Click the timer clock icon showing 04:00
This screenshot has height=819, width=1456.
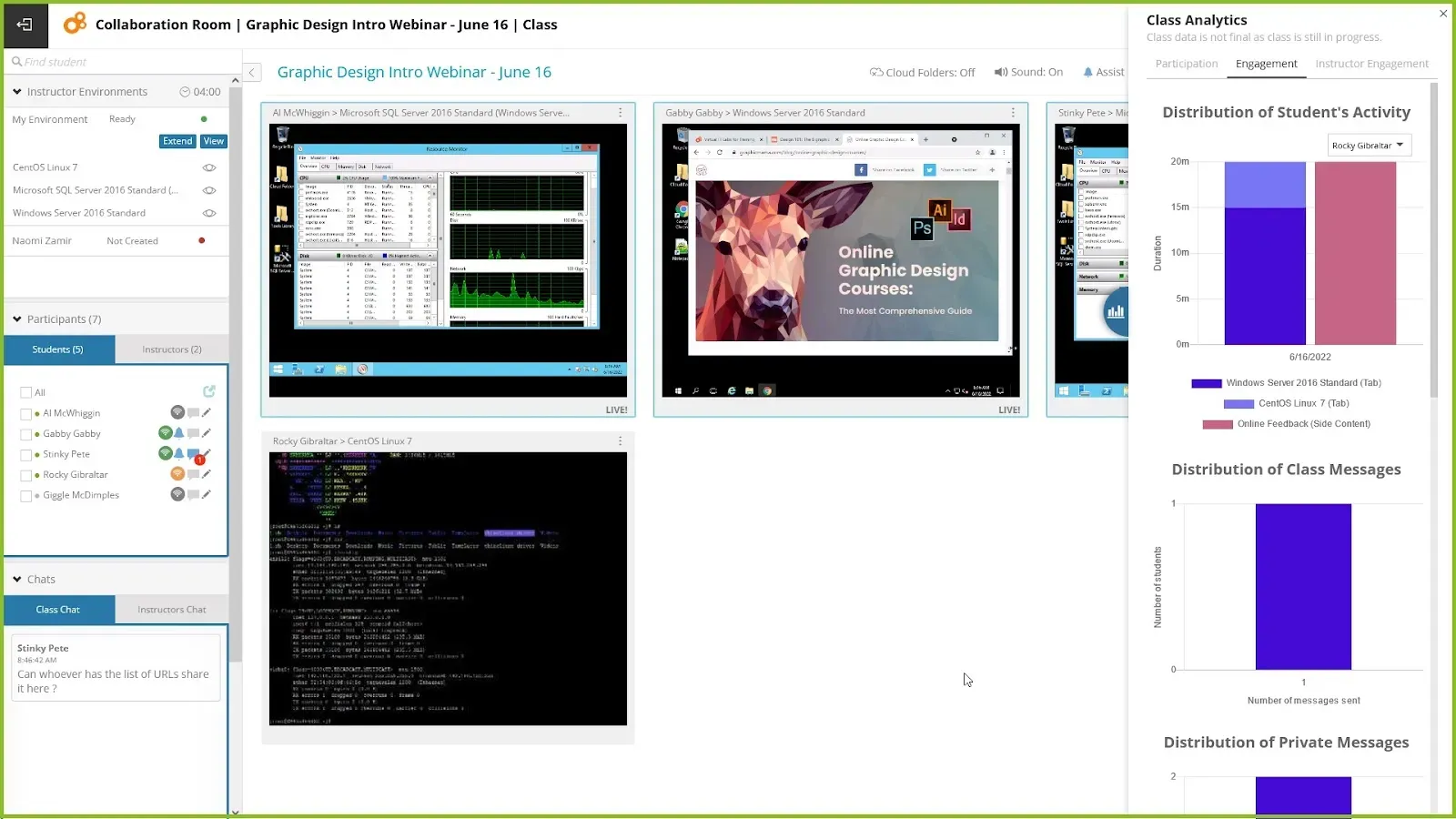point(185,92)
